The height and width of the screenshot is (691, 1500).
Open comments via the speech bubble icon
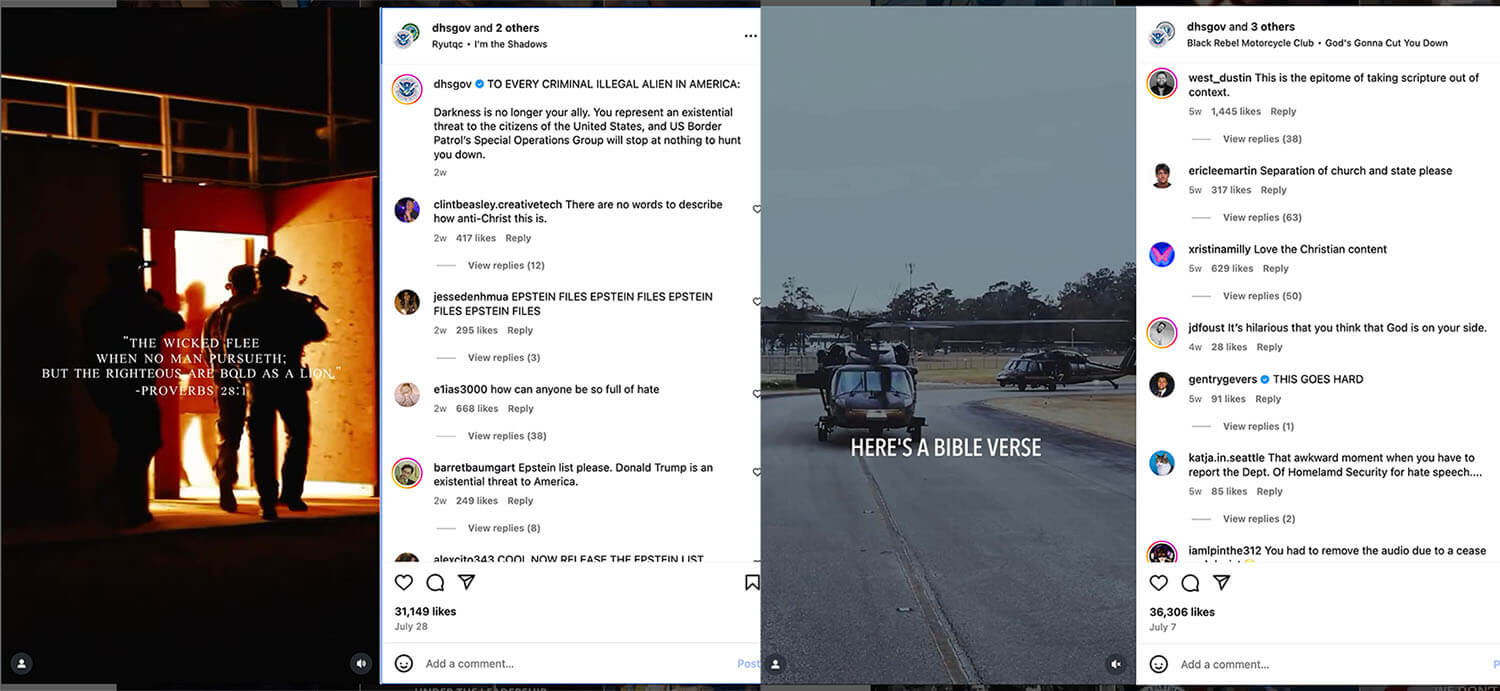point(435,582)
